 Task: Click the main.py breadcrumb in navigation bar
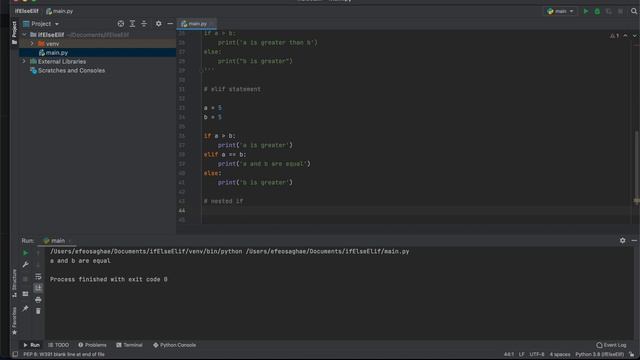click(60, 11)
